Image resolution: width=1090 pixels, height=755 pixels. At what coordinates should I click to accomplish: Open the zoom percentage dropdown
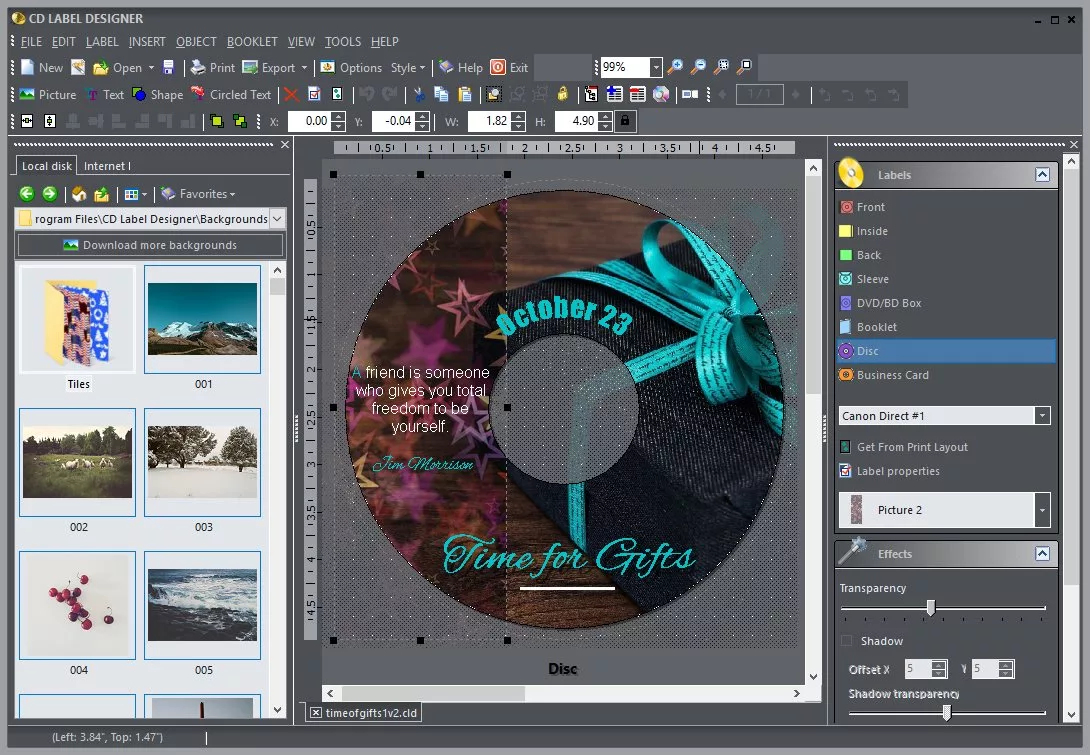(656, 67)
